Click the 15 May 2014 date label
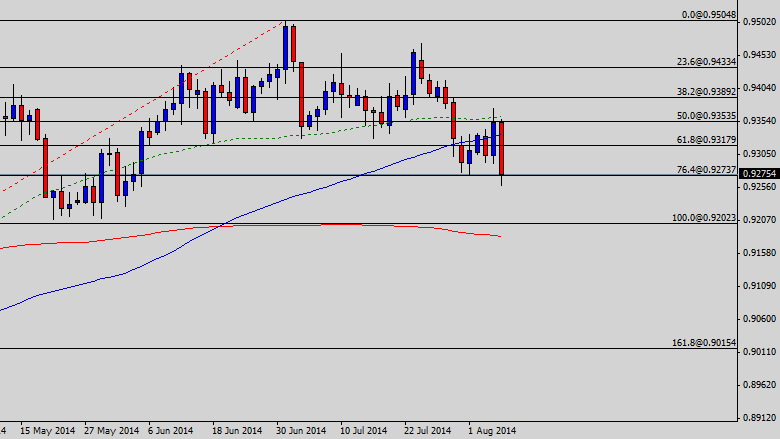 (46, 430)
